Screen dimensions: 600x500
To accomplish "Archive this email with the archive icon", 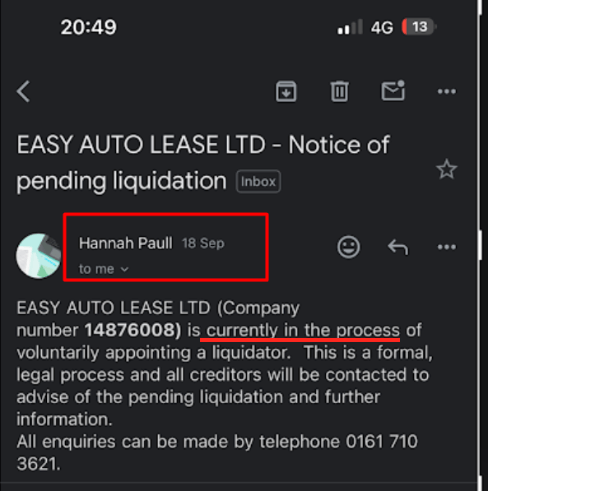I will pos(287,91).
